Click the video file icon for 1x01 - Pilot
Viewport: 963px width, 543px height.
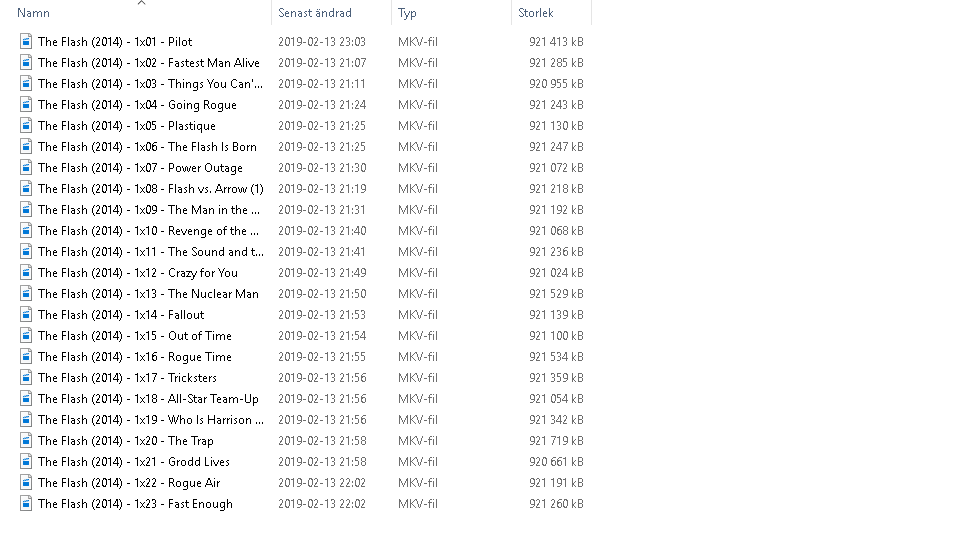point(26,42)
